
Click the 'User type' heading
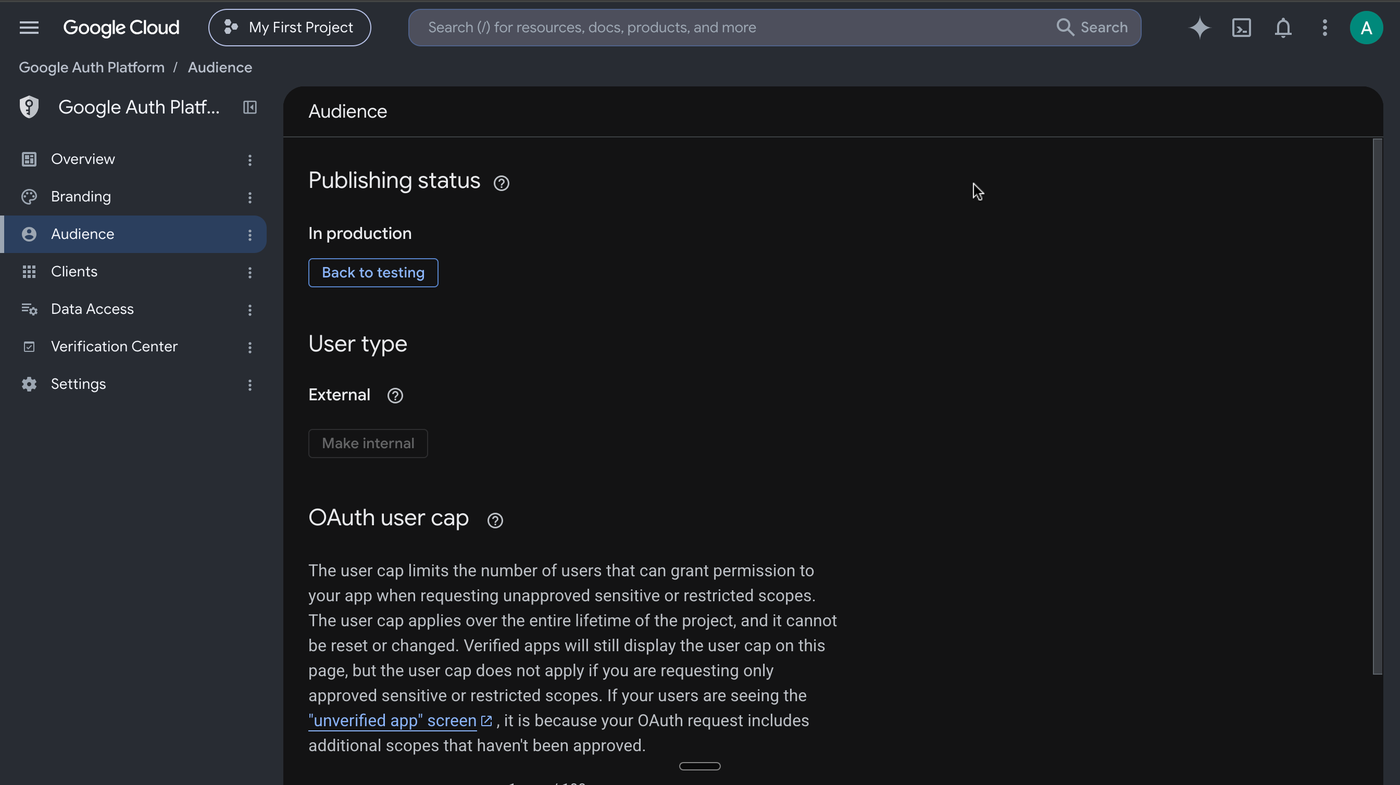point(358,344)
